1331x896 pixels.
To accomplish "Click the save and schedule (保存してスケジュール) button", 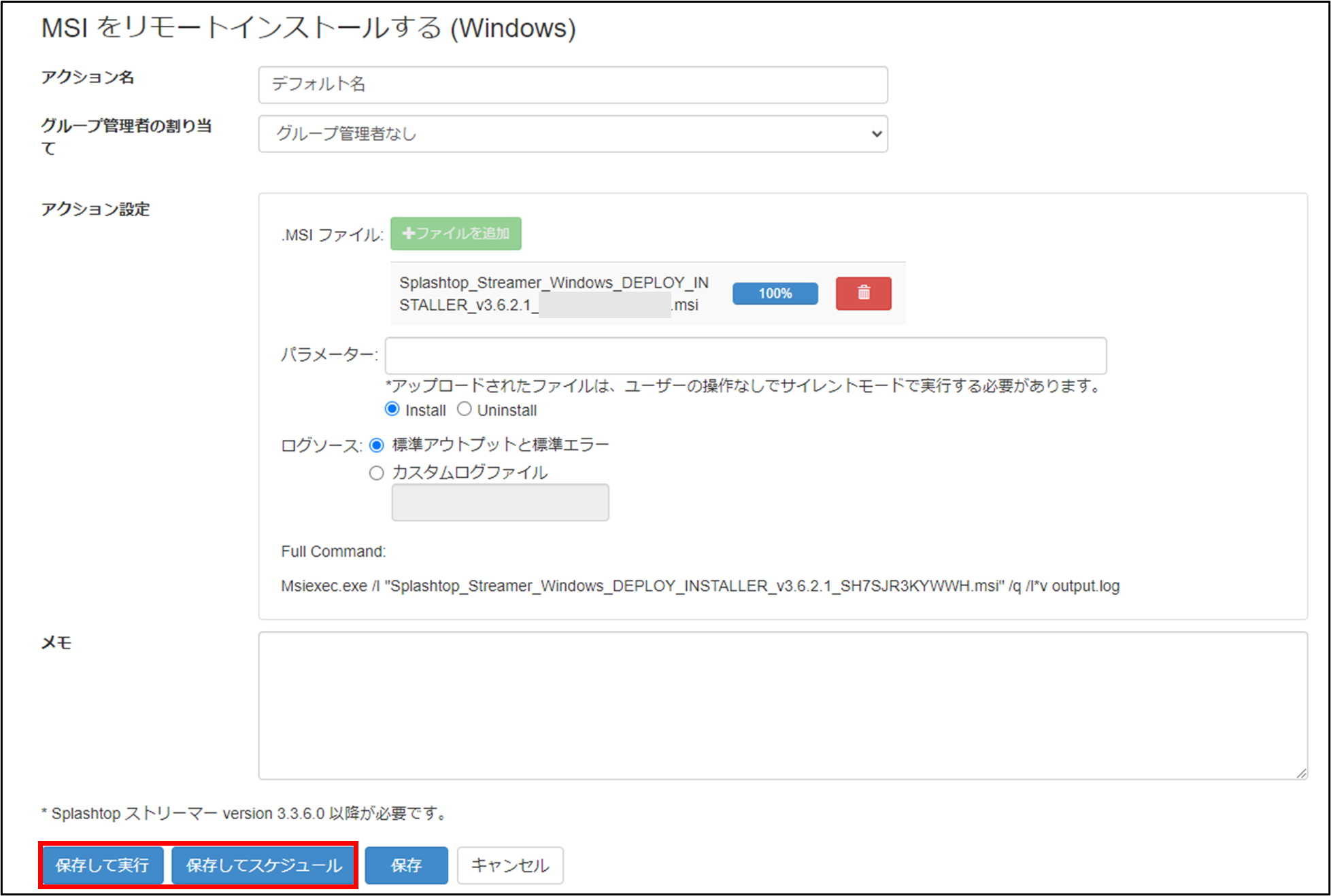I will 263,865.
